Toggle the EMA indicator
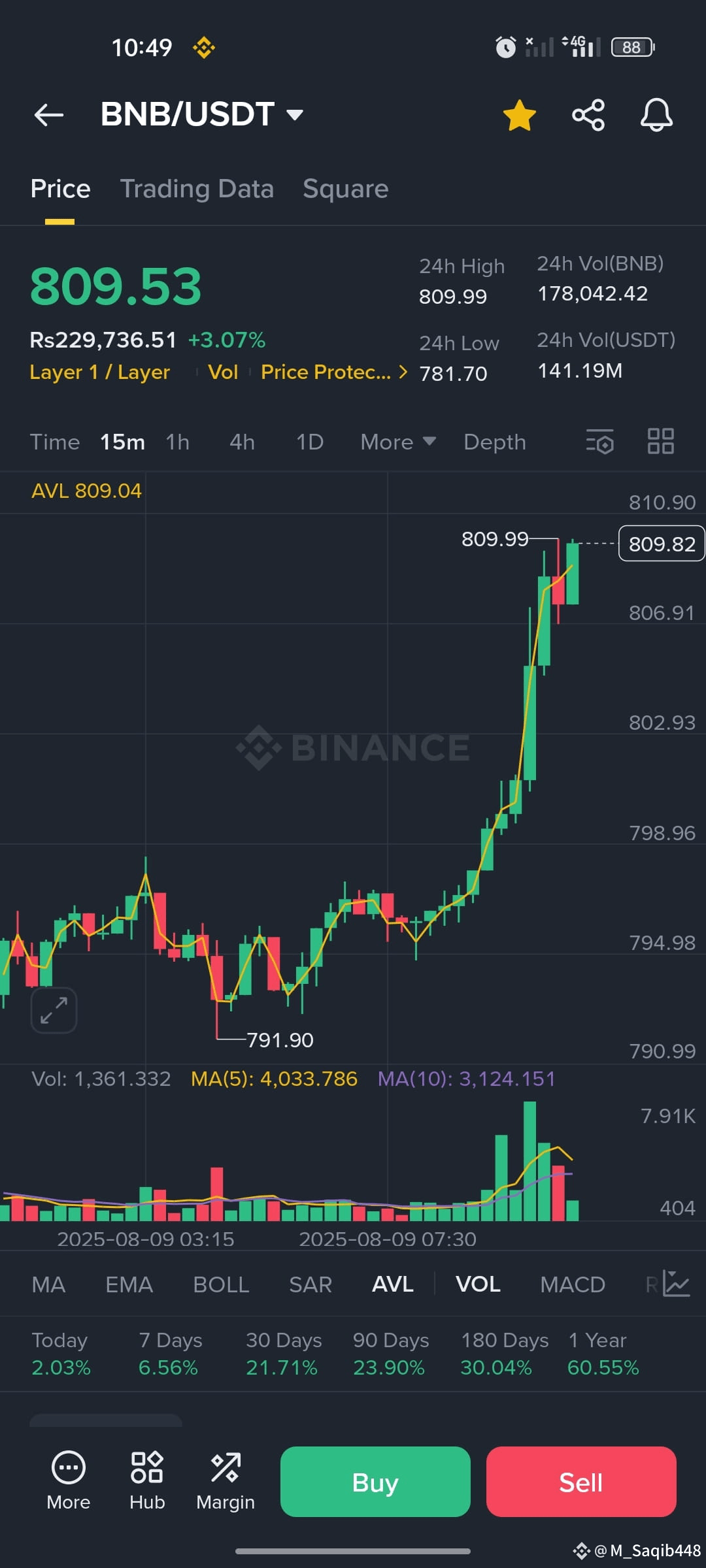Image resolution: width=706 pixels, height=1568 pixels. (x=129, y=1284)
